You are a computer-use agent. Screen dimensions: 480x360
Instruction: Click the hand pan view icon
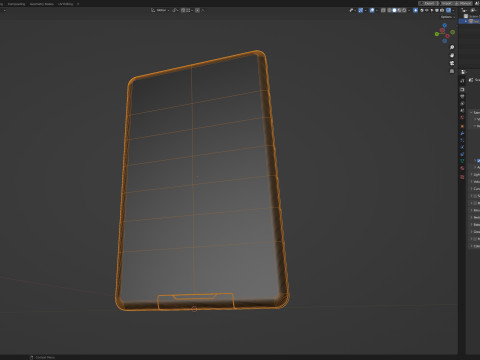[452, 55]
